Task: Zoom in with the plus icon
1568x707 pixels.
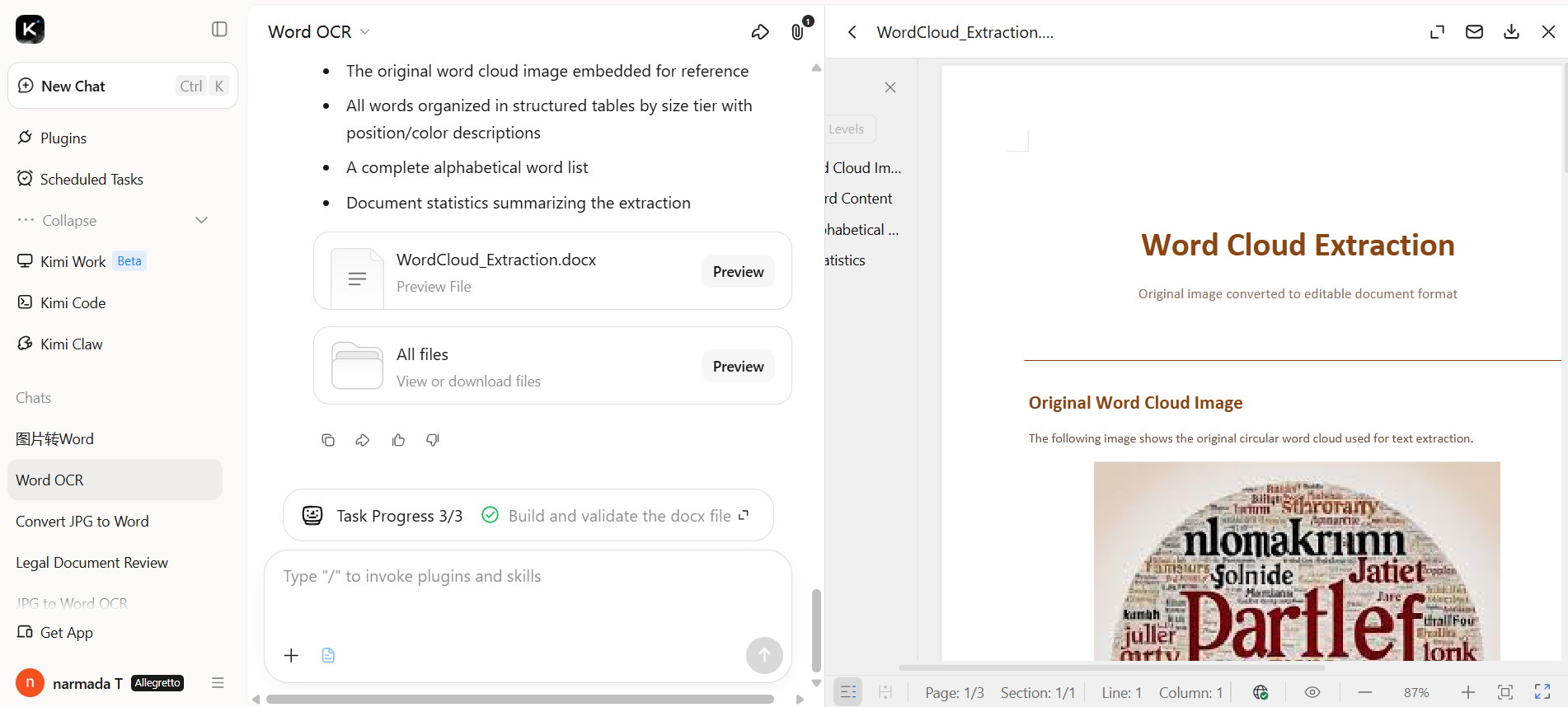Action: (1468, 692)
